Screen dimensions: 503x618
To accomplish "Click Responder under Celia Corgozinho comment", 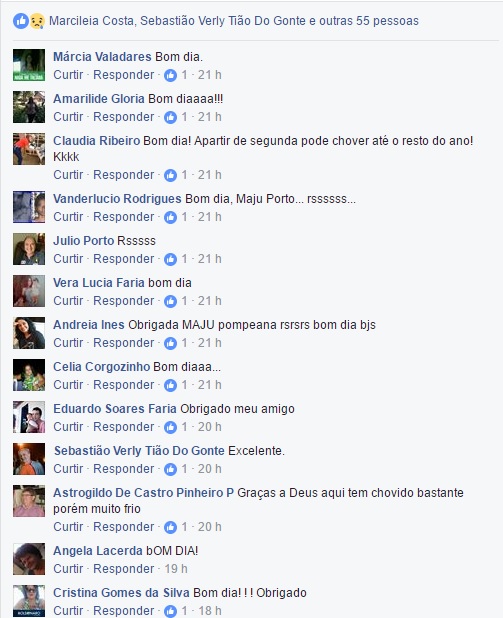I will click(x=123, y=385).
